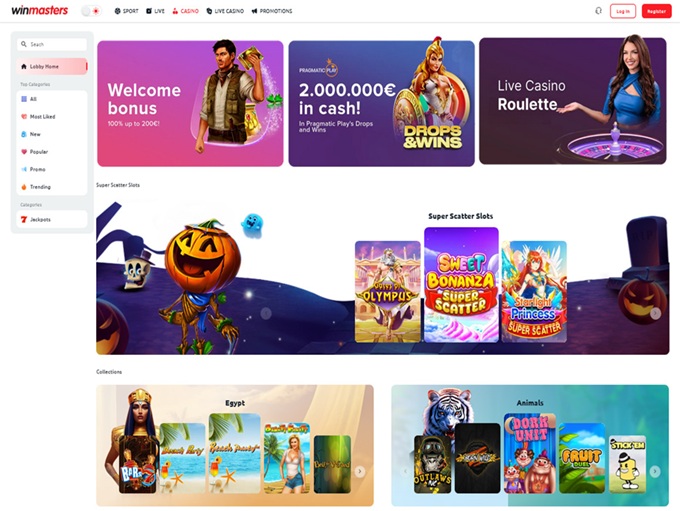Open the All games category
The image size is (680, 511).
tap(52, 99)
